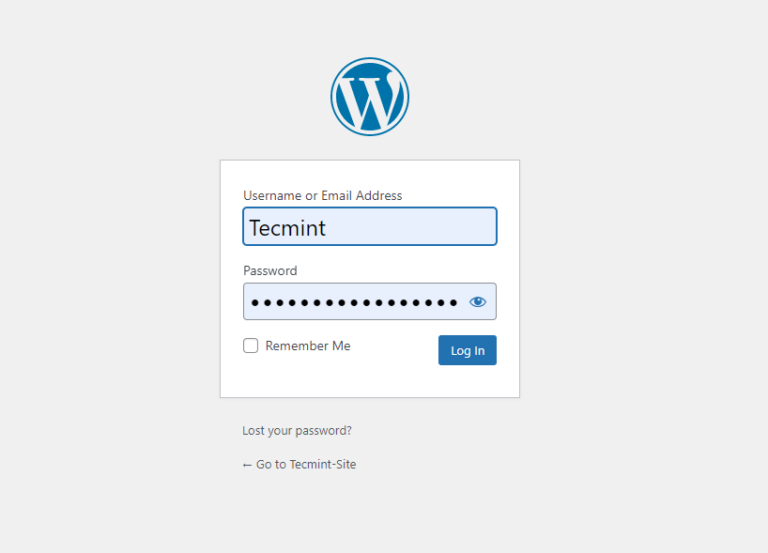Focus the Password input field
The height and width of the screenshot is (553, 768).
(355, 301)
